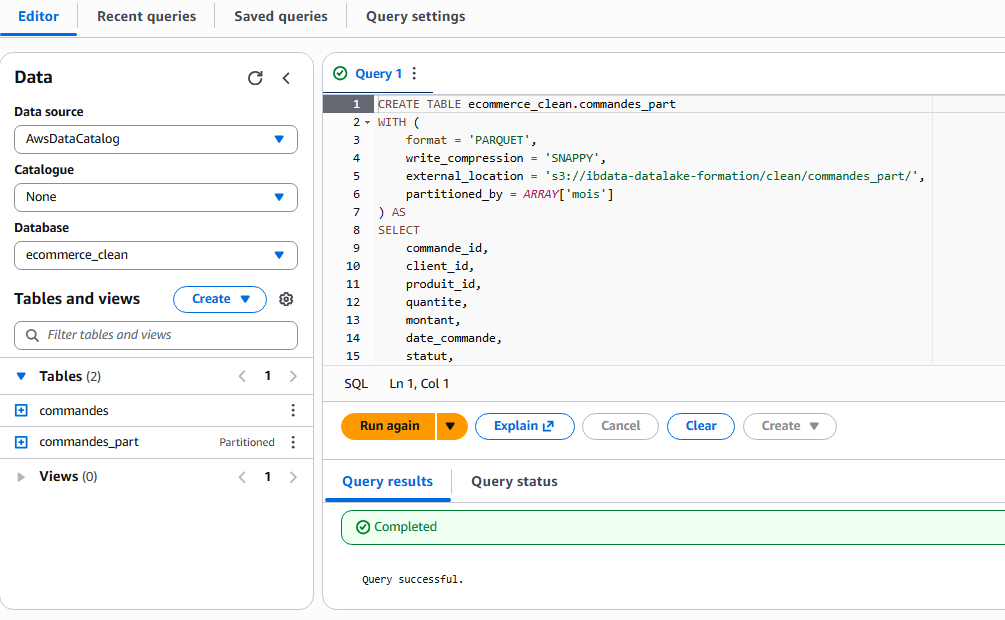This screenshot has height=620, width=1005.
Task: Click the s3 external_location string
Action: [731, 176]
